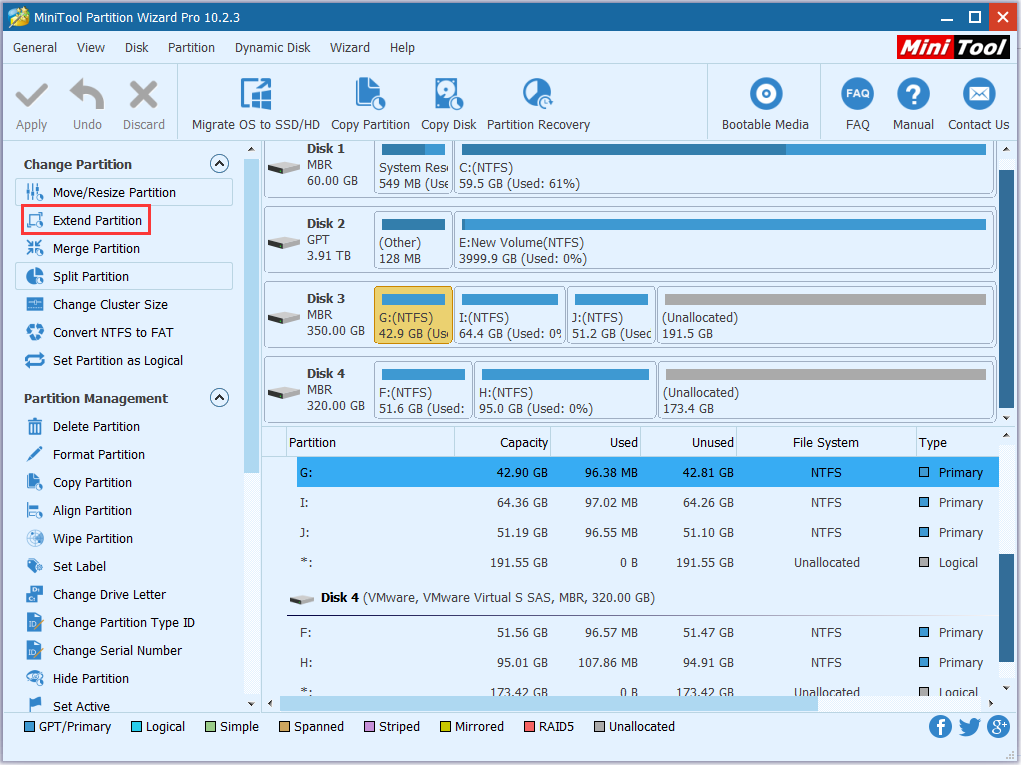The image size is (1021, 765).
Task: Select the F: row in partition table
Action: [x=647, y=632]
